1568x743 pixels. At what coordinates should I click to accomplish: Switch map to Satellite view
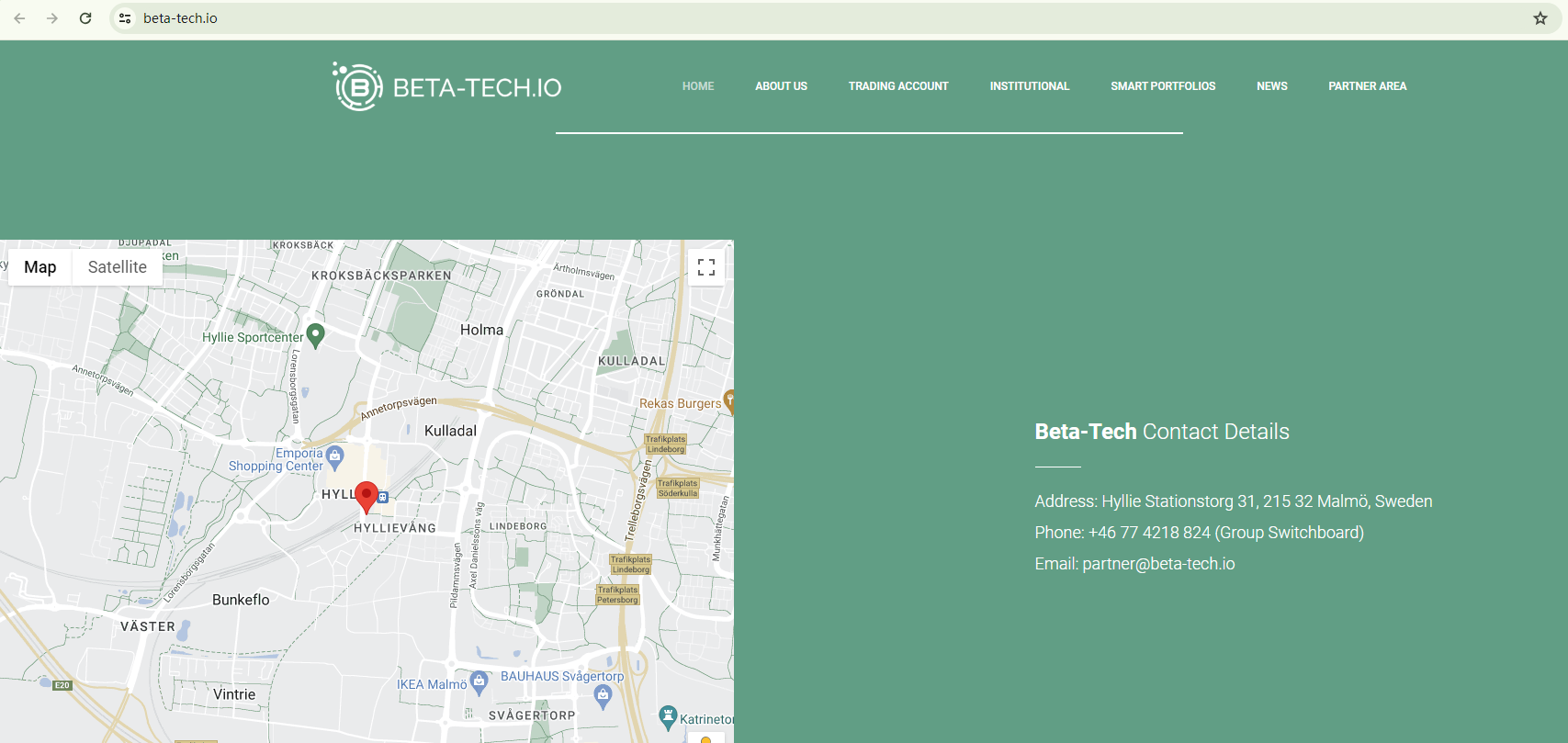tap(117, 267)
